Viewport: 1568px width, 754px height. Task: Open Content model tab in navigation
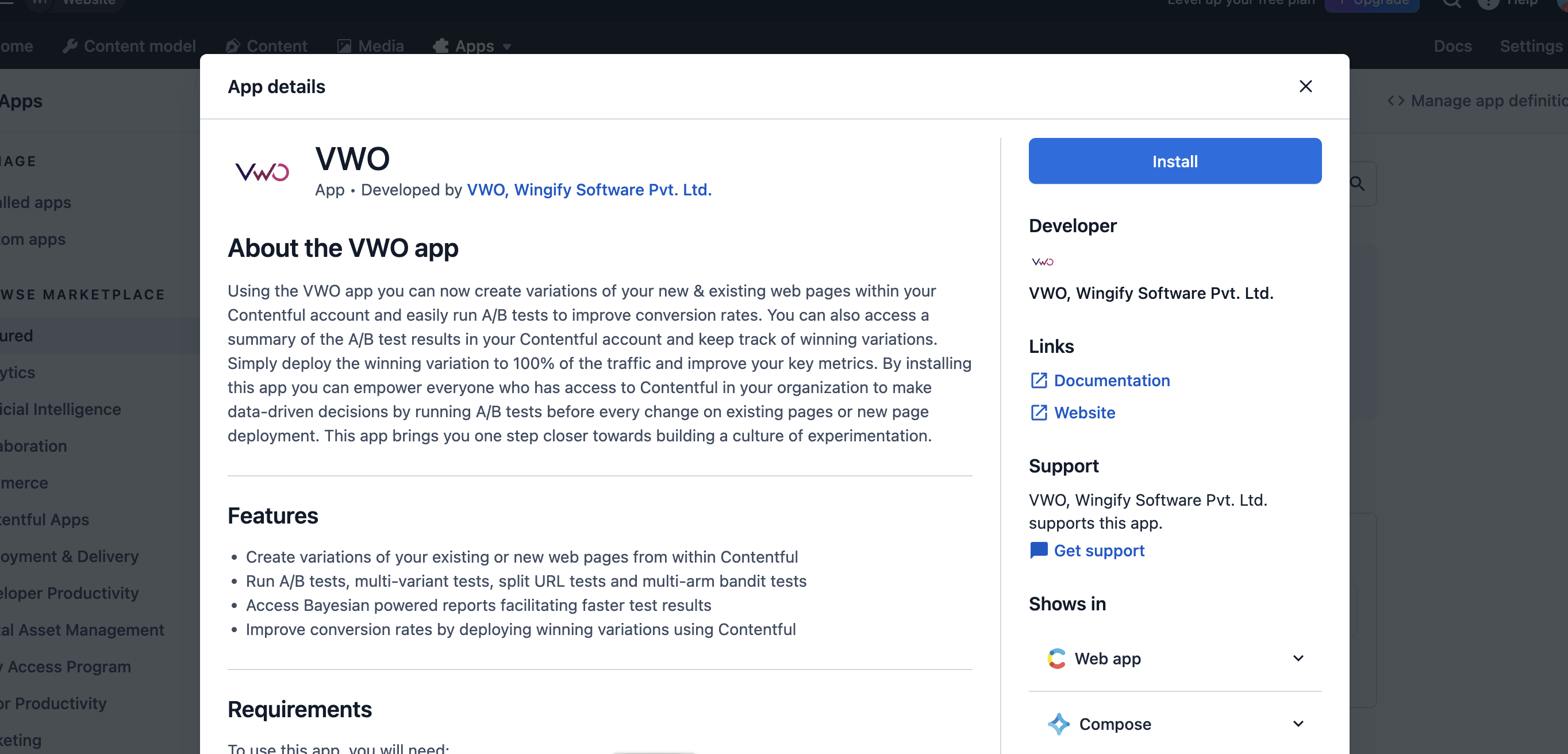coord(129,46)
